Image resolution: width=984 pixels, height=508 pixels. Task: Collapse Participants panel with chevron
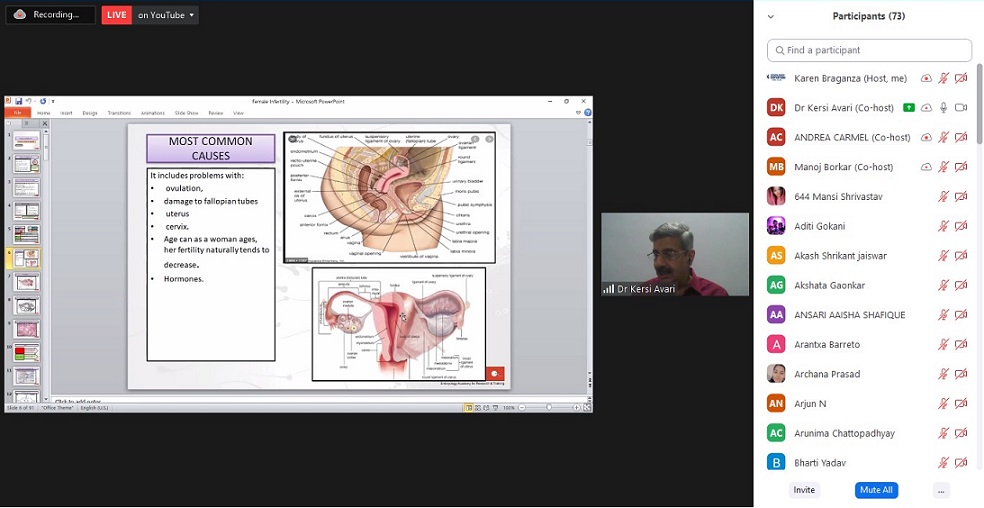[x=771, y=16]
